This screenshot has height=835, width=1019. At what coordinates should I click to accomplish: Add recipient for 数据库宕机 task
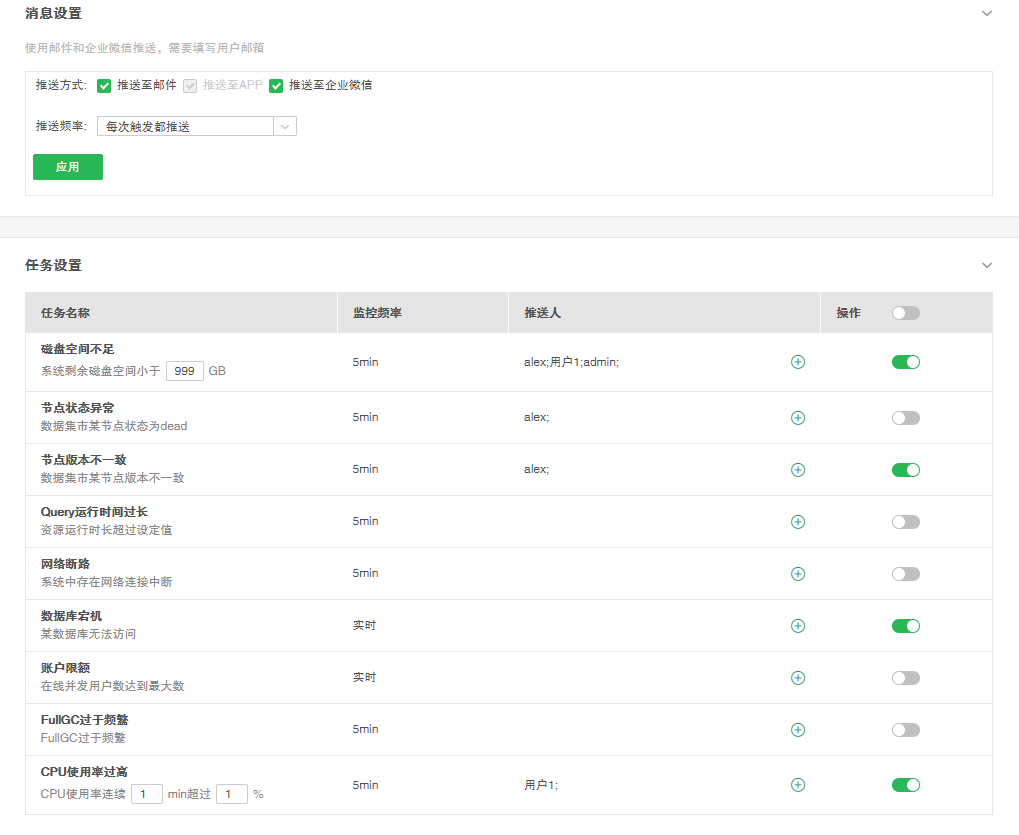798,626
